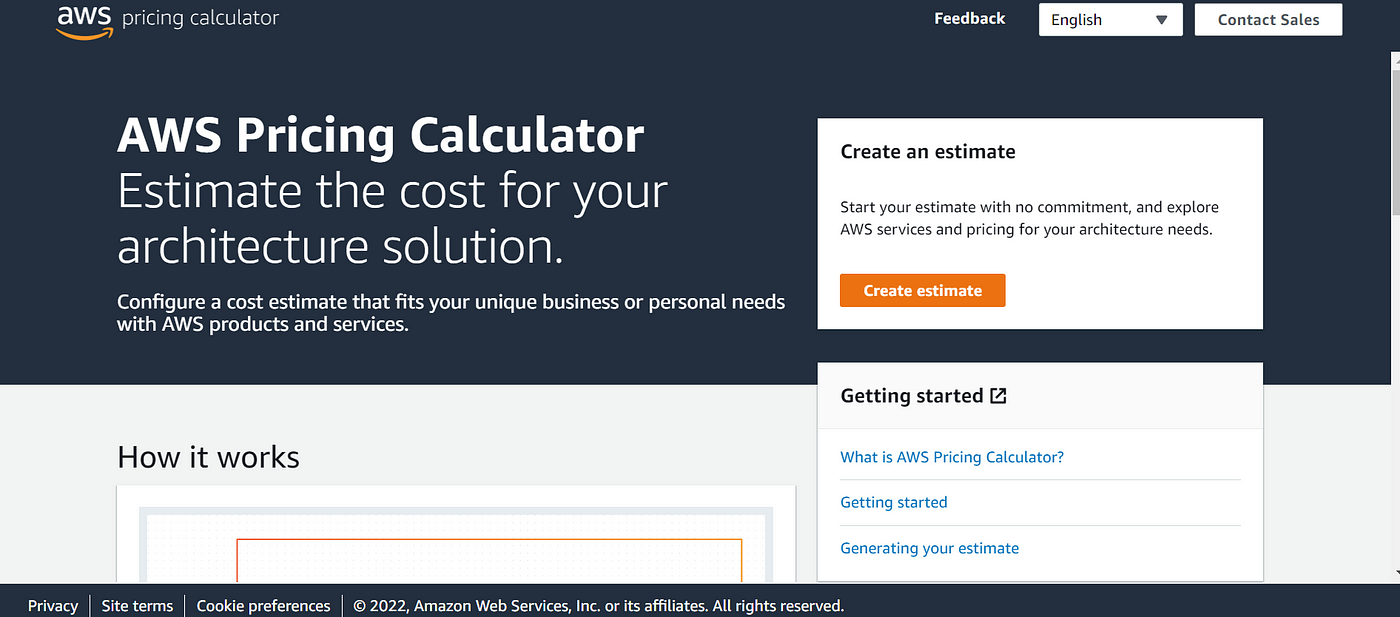Click the language dropdown triangle arrow
The height and width of the screenshot is (617, 1400).
click(1161, 20)
